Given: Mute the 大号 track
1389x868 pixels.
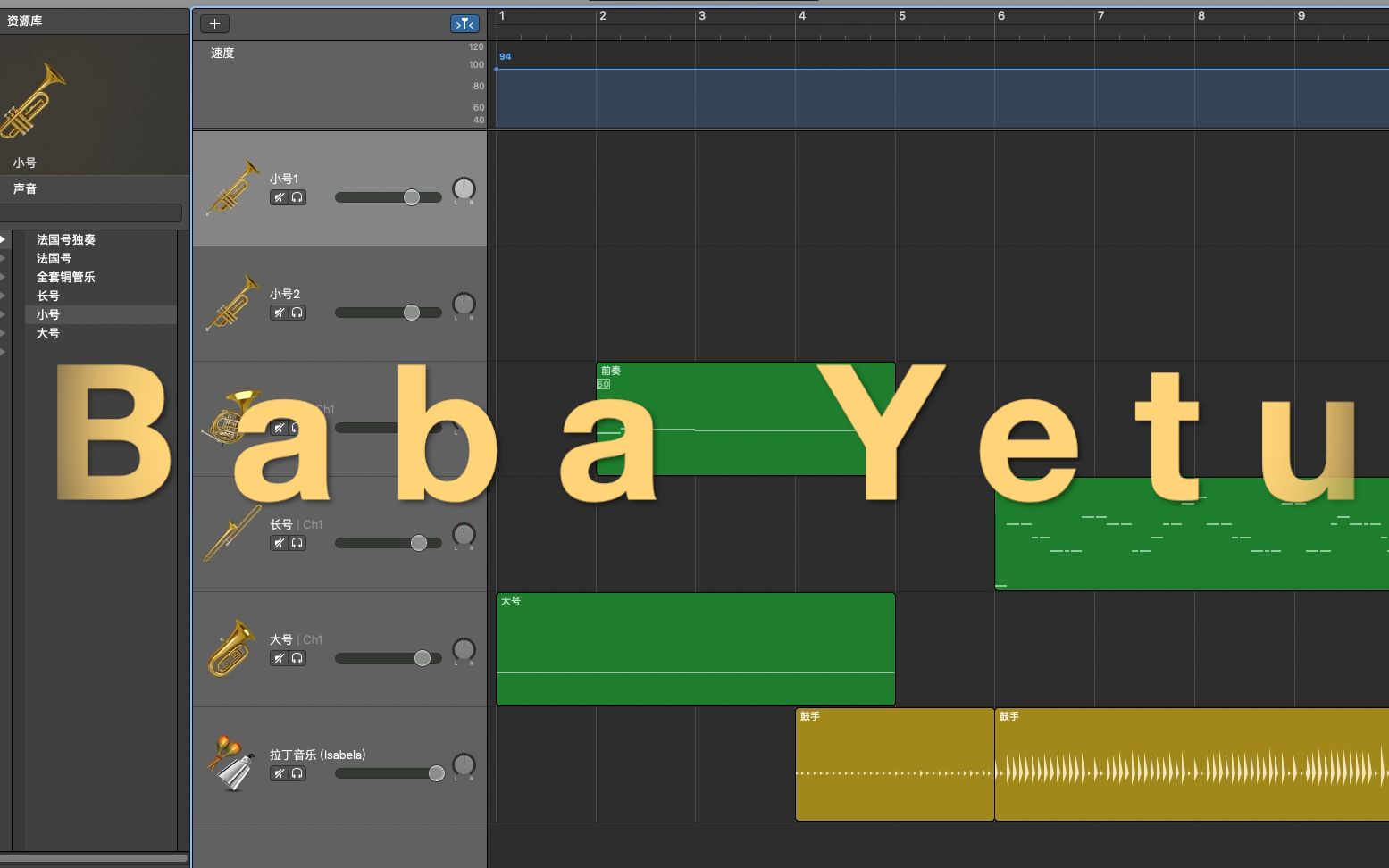Looking at the screenshot, I should tap(280, 658).
